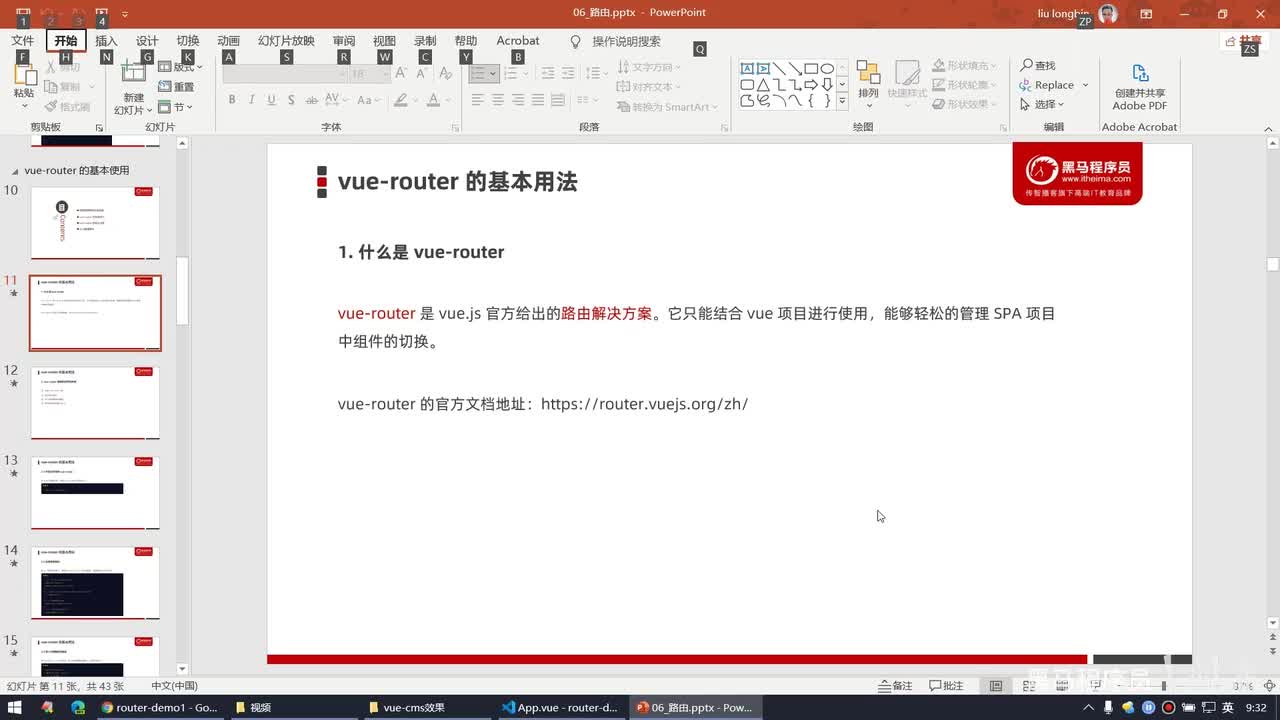Click the slide title vue-router 的基本用法
1280x720 pixels.
pos(457,182)
